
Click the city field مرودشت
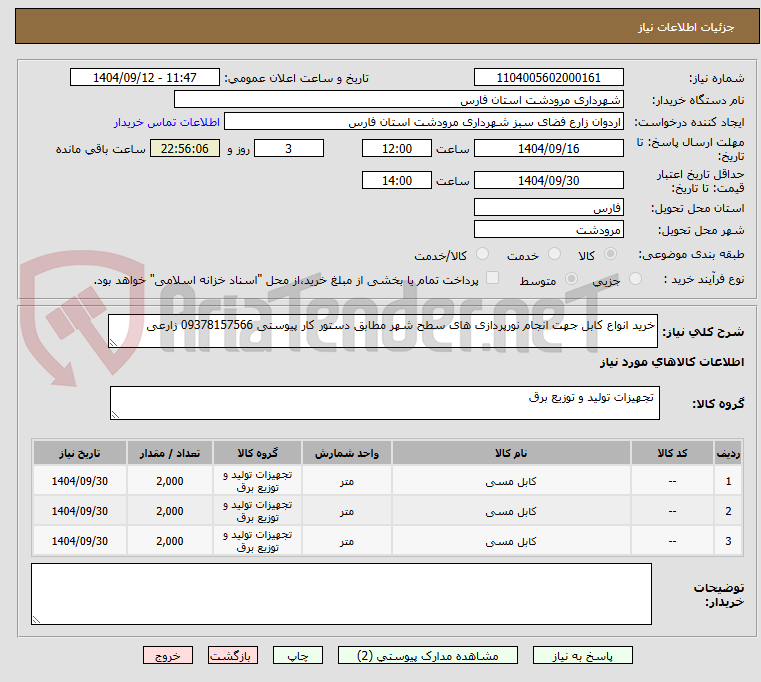point(548,229)
